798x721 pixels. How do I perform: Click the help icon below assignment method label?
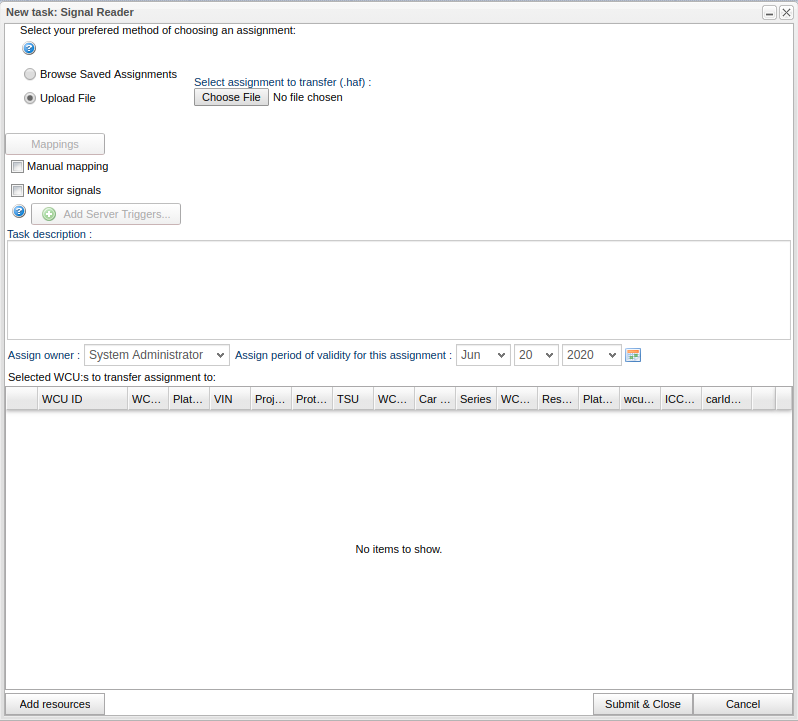click(29, 48)
